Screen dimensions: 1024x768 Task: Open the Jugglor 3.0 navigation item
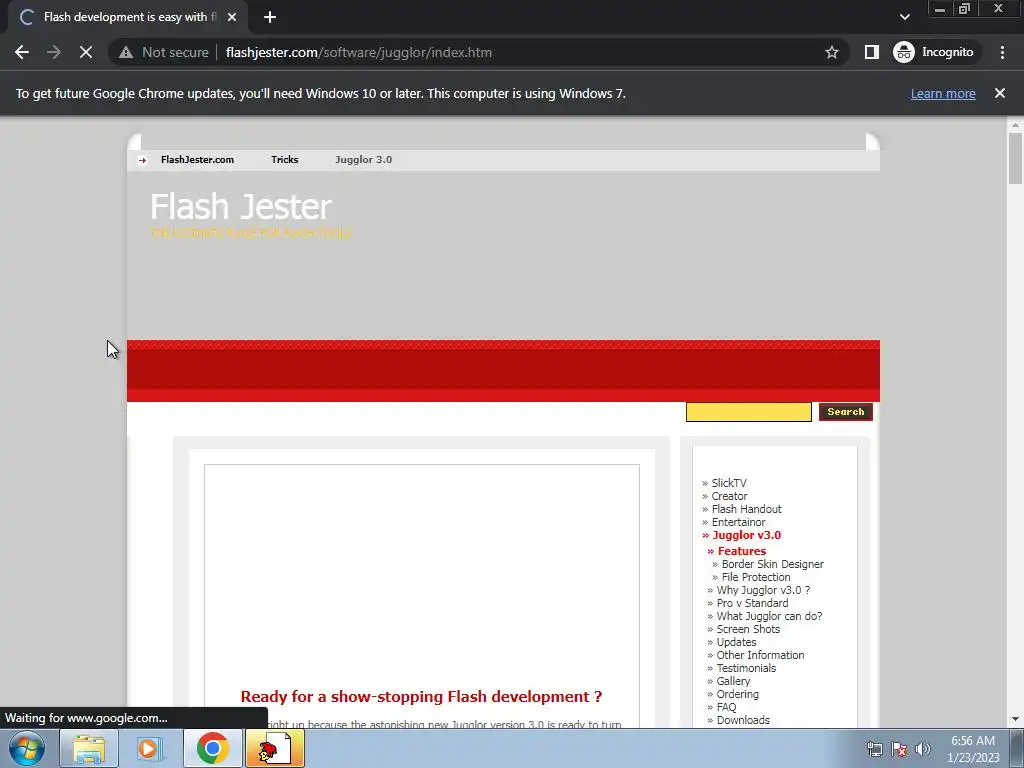[x=364, y=159]
